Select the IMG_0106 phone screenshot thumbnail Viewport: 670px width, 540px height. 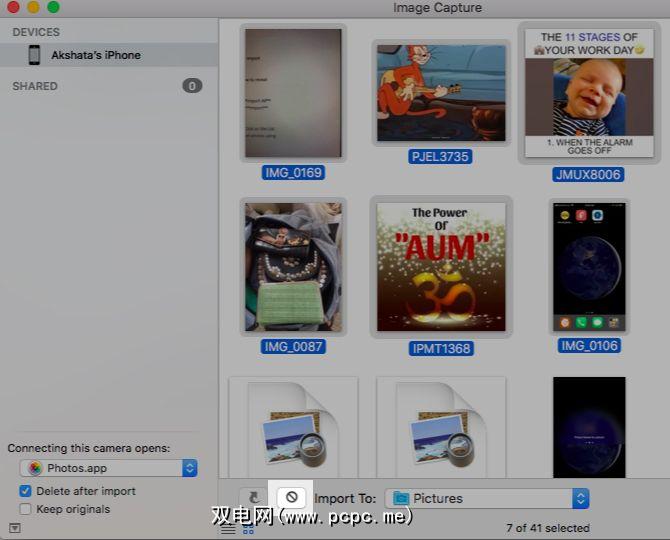click(589, 267)
